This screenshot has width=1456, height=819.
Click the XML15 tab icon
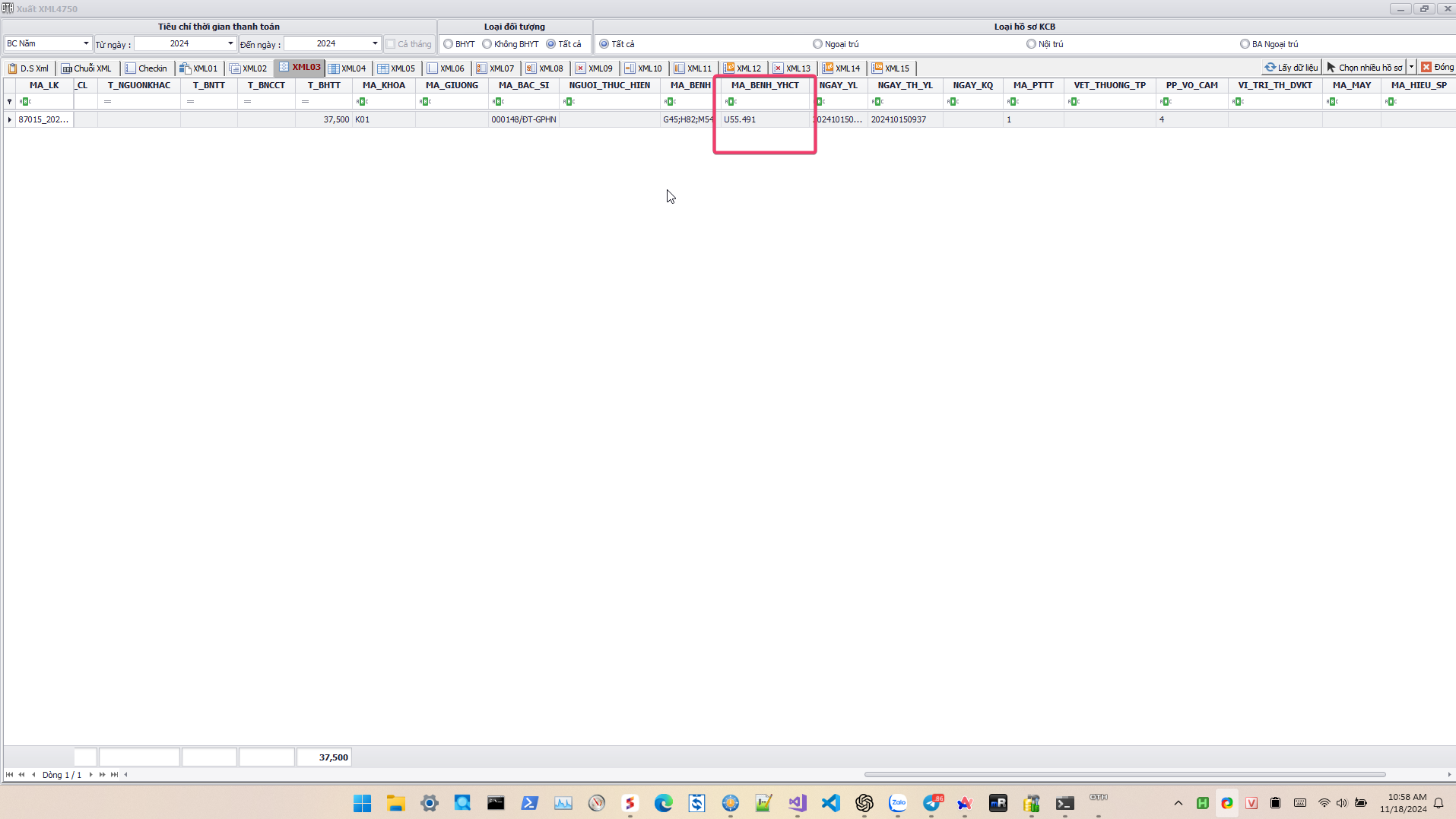(877, 68)
